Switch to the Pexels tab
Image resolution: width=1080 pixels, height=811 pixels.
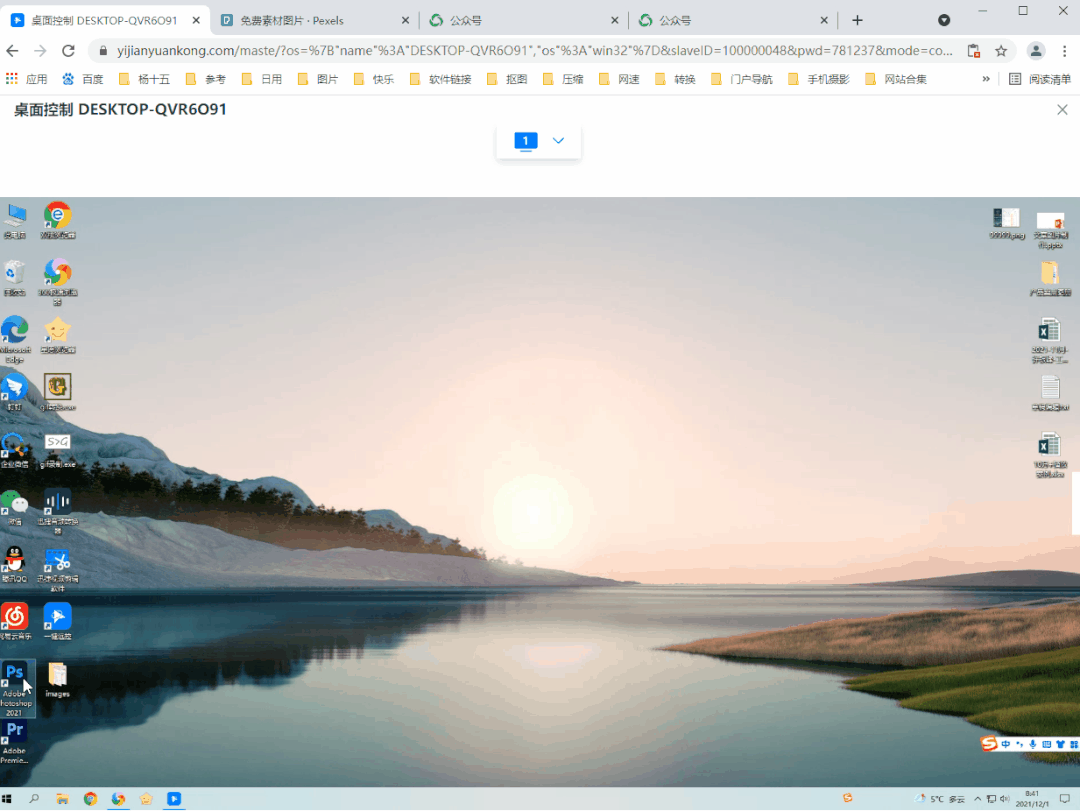315,21
